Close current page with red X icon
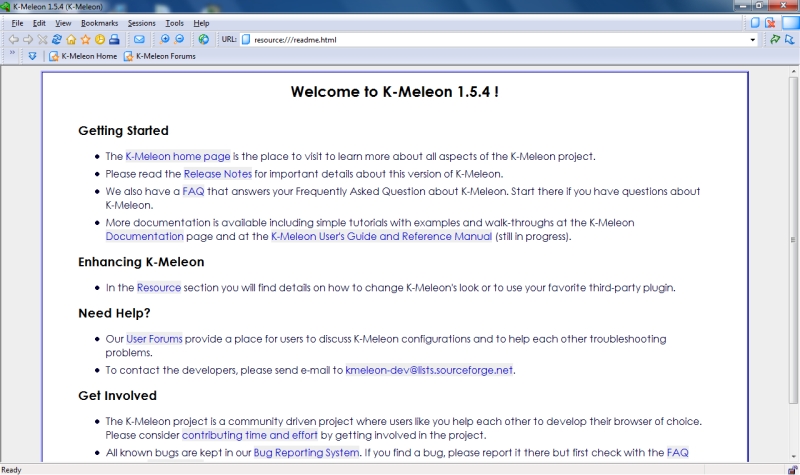This screenshot has width=800, height=475. [x=770, y=22]
